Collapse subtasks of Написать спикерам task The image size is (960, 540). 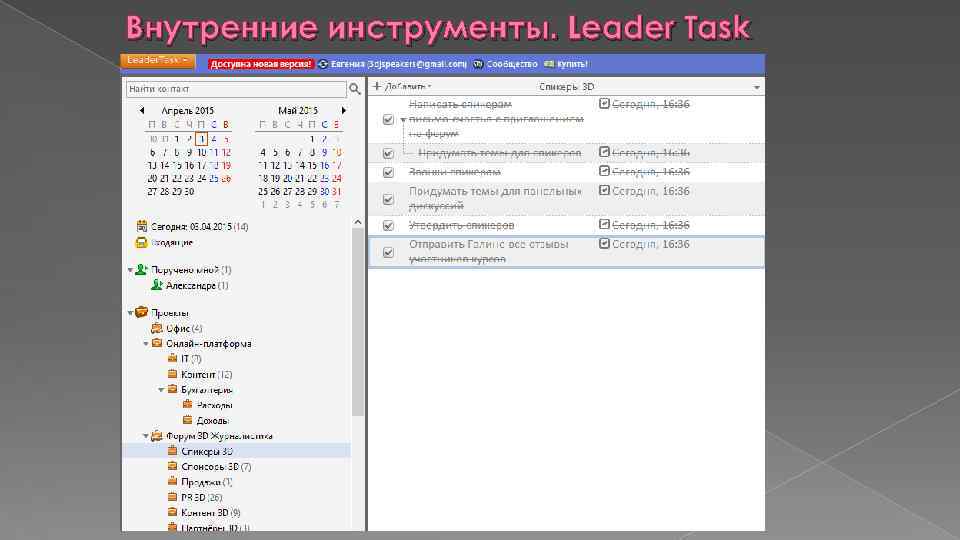[403, 120]
